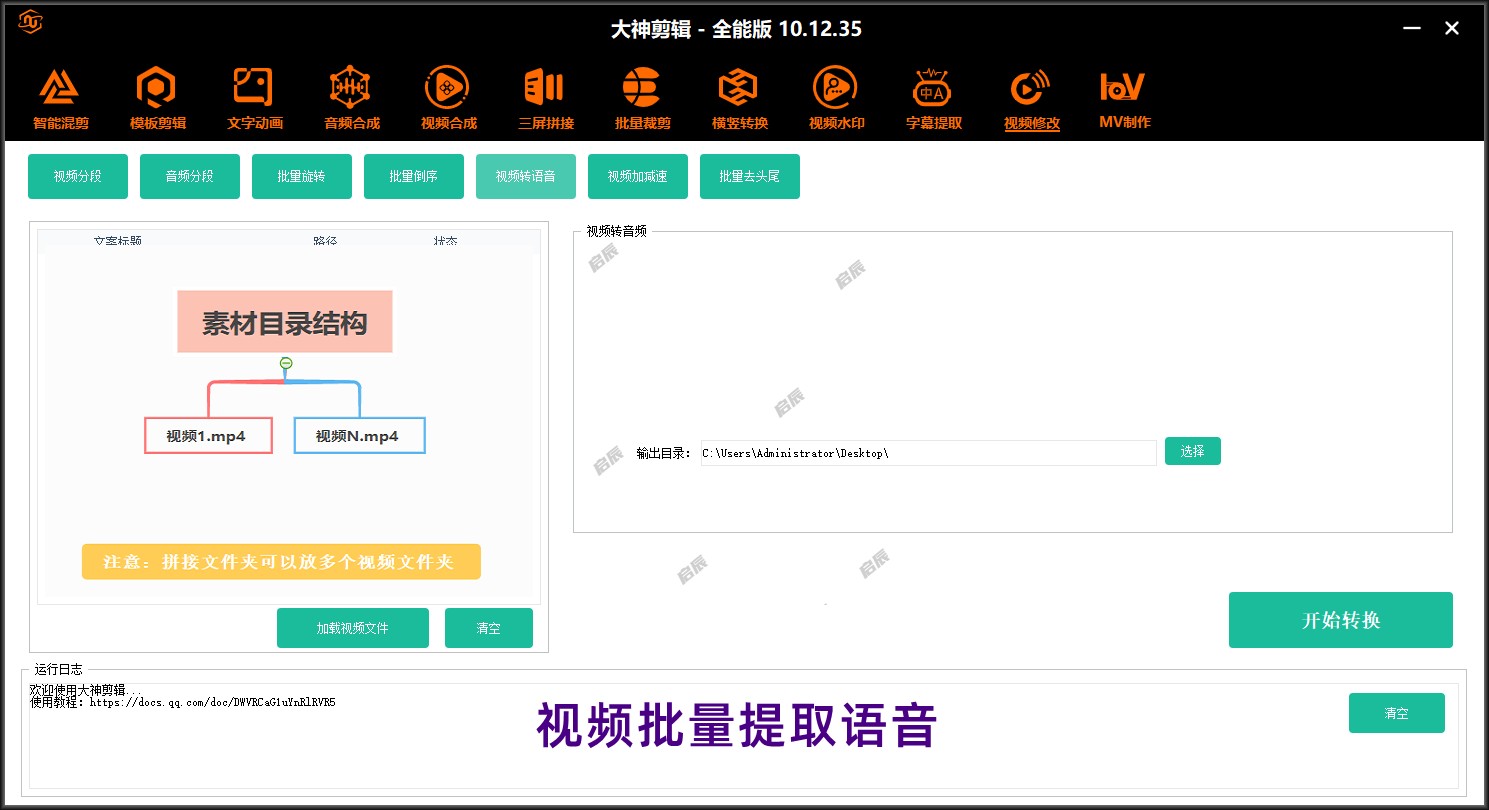Select the 横竖转换 toolbar icon
1489x810 pixels.
click(x=739, y=99)
